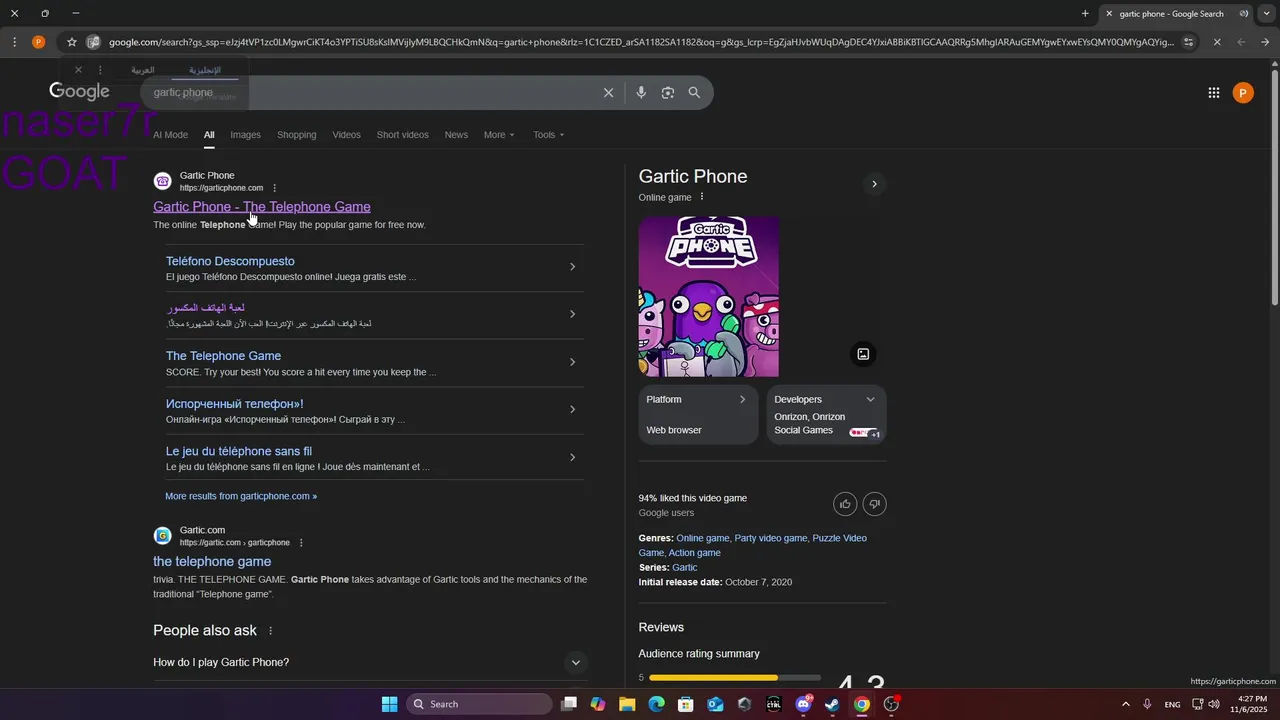Screen dimensions: 1280x720
Task: Open the Google account avatar menu
Action: [1243, 93]
